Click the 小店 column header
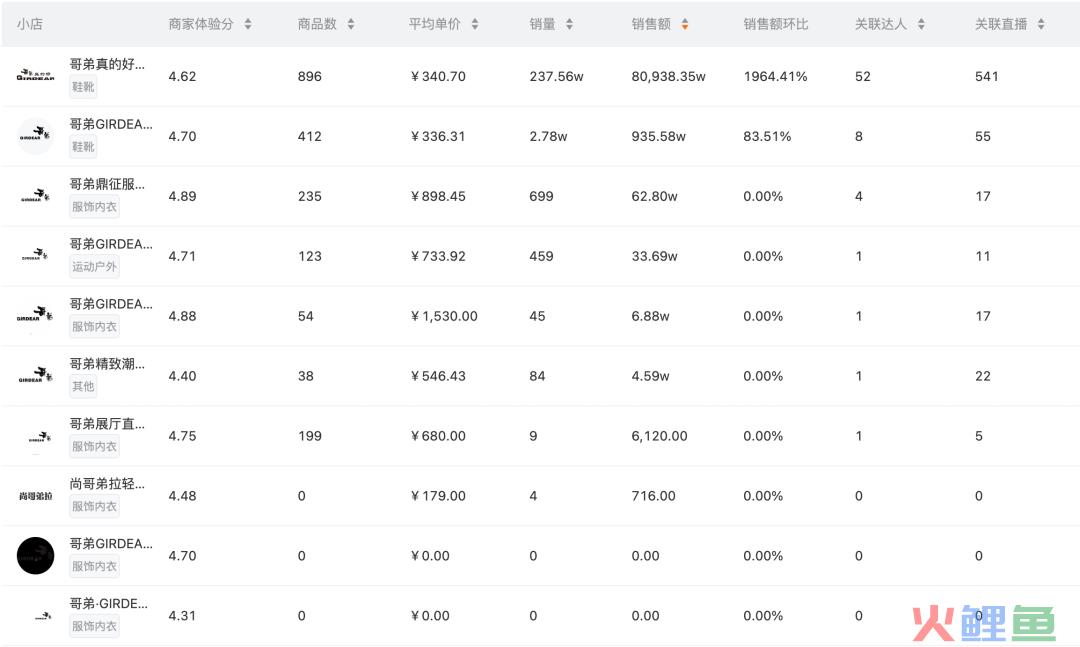This screenshot has width=1080, height=647. [30, 24]
